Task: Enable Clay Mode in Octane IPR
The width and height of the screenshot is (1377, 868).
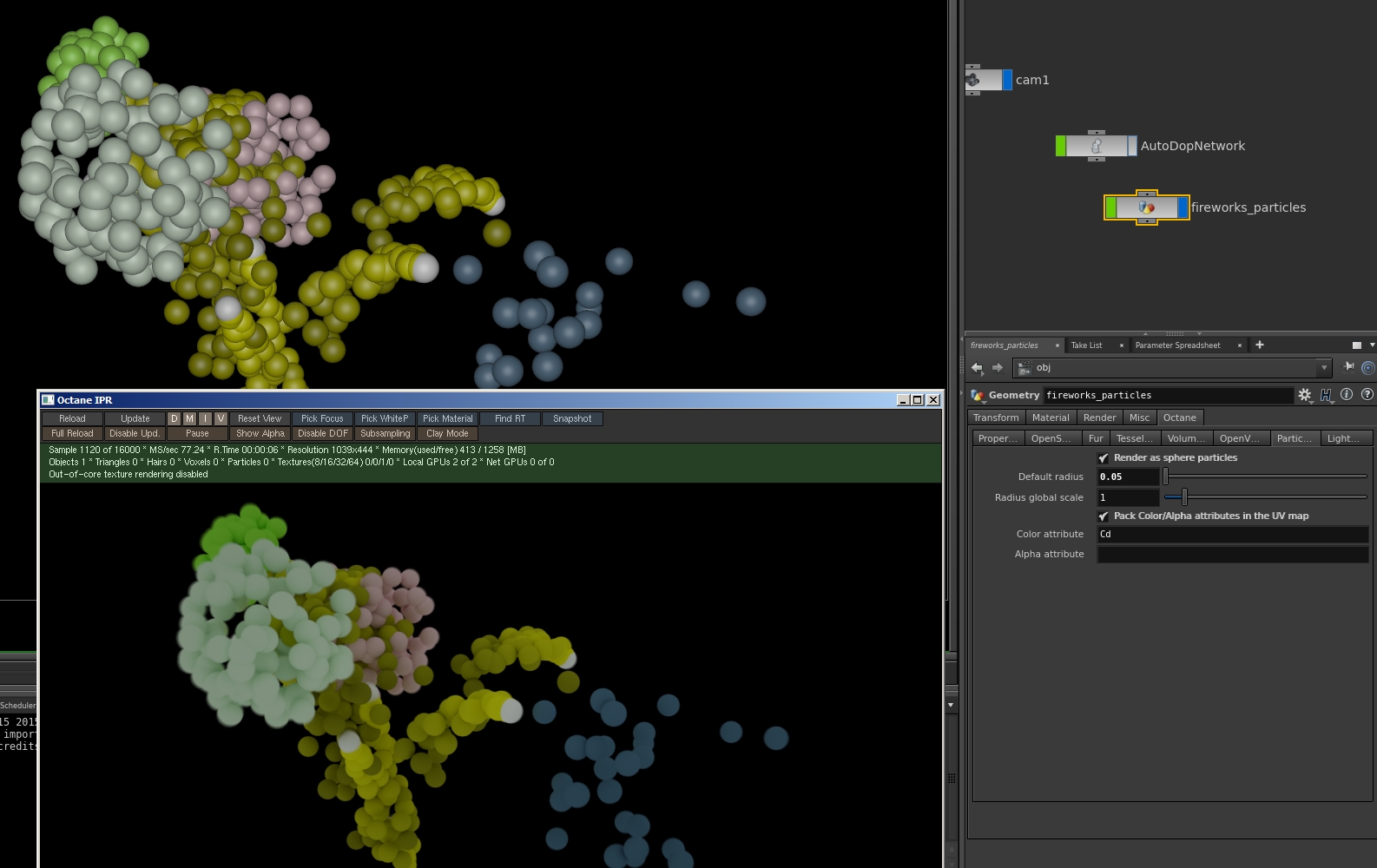Action: (447, 433)
